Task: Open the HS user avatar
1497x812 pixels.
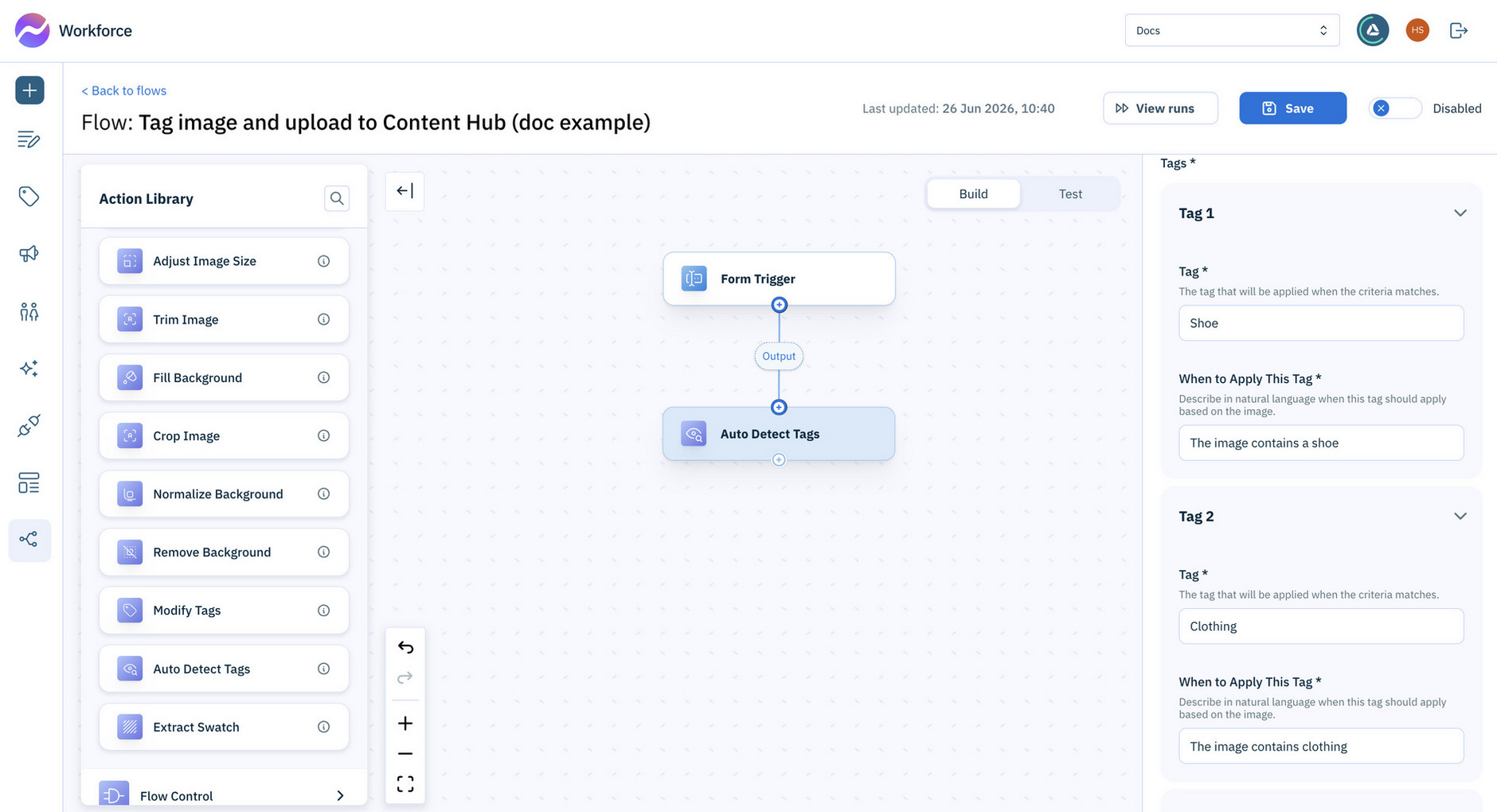Action: [1417, 30]
